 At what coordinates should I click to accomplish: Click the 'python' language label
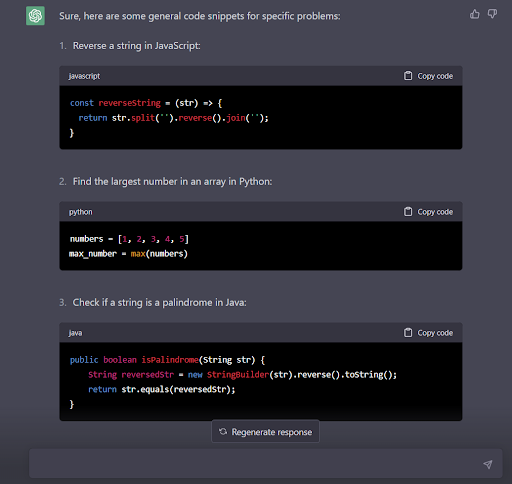pos(81,212)
